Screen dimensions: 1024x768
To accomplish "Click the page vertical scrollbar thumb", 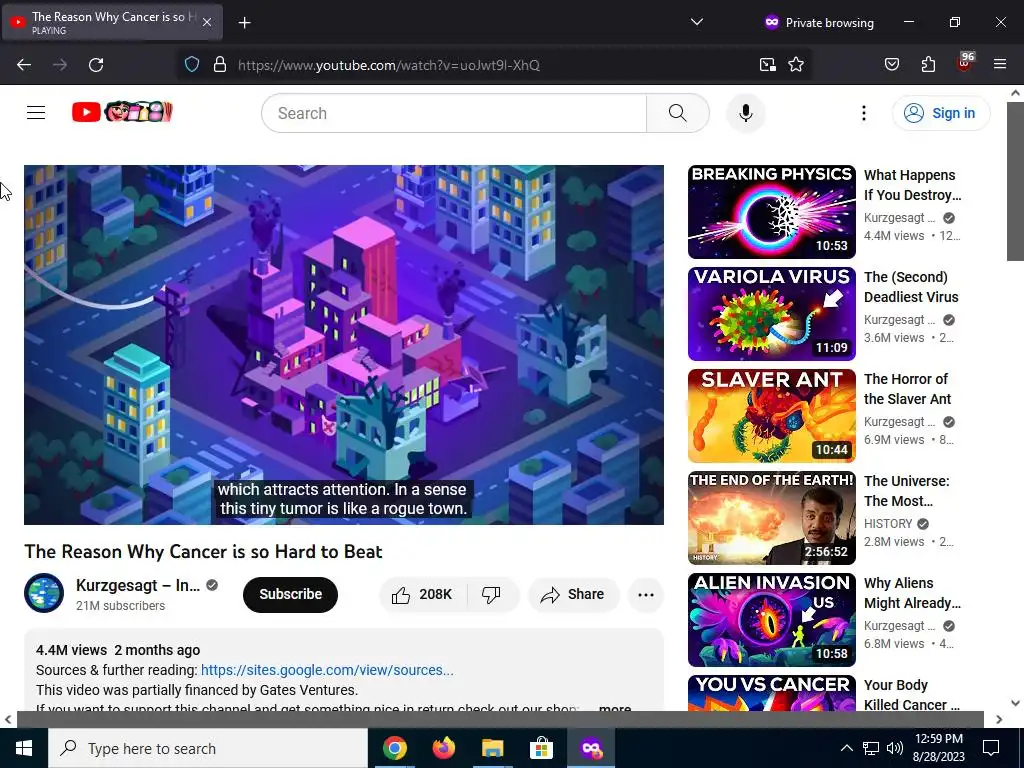I will [1015, 181].
